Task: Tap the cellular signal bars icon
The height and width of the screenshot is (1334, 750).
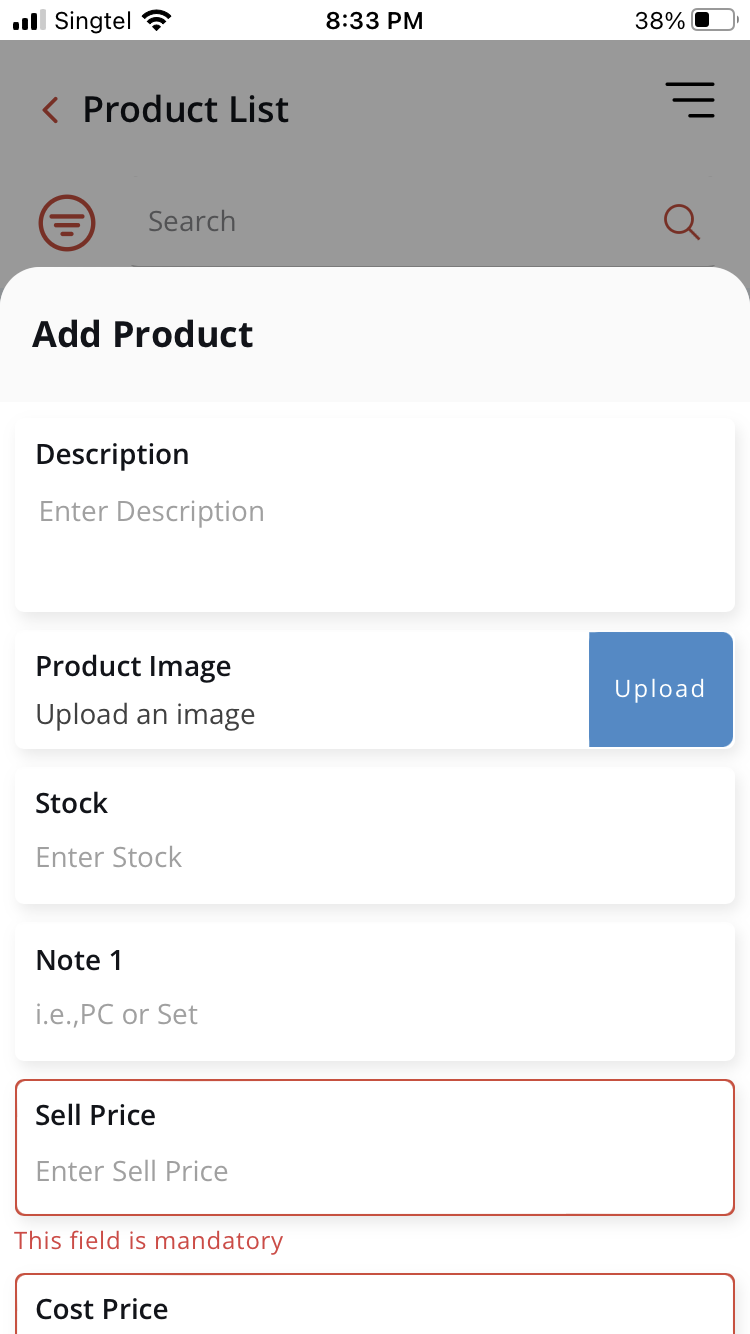Action: click(29, 20)
